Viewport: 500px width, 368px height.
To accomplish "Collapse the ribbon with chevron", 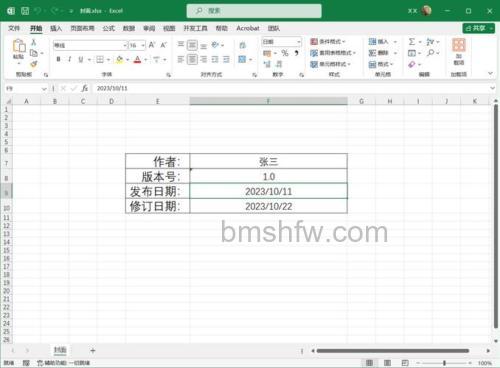I will coord(490,73).
